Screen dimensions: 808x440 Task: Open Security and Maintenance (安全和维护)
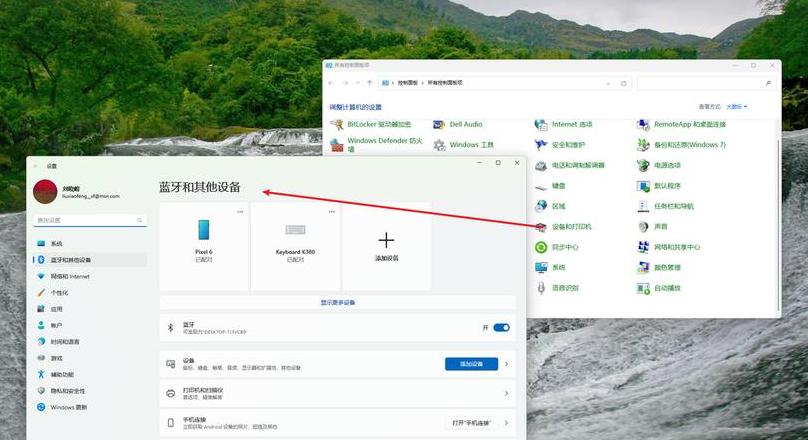[560, 145]
